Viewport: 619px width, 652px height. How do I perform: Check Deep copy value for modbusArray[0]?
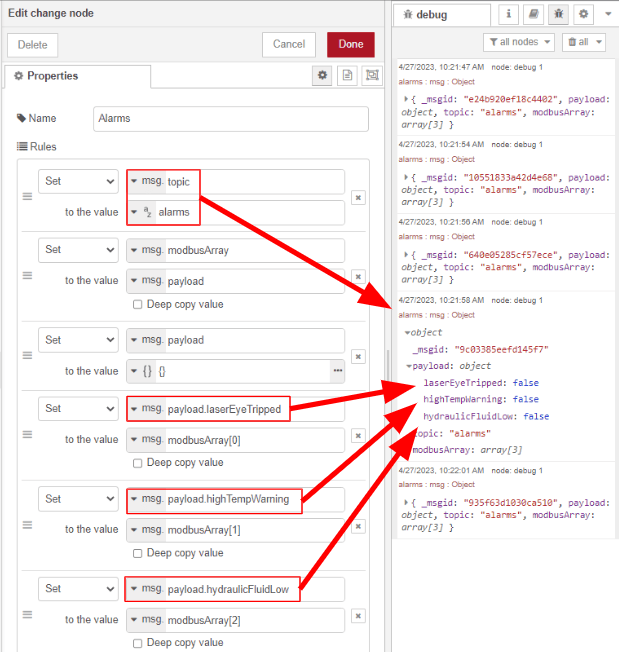pyautogui.click(x=138, y=463)
